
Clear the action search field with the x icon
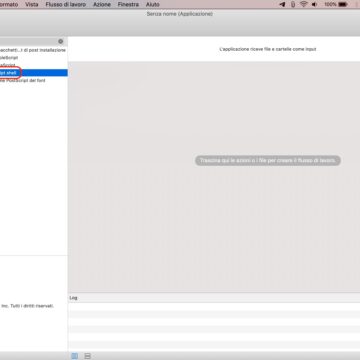pyautogui.click(x=60, y=41)
